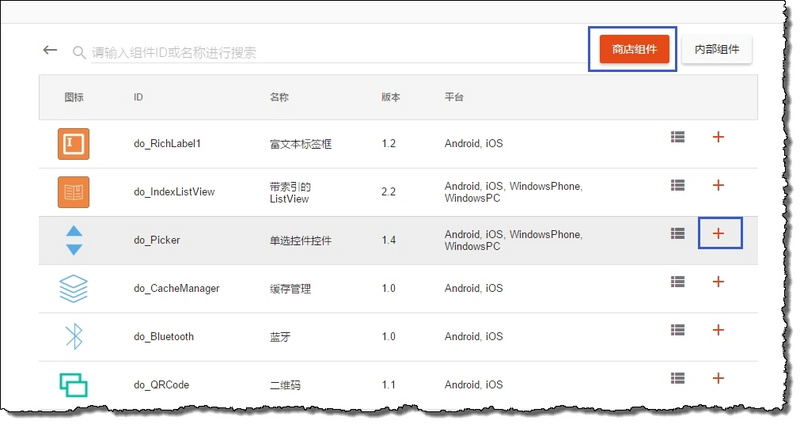The width and height of the screenshot is (800, 424).
Task: Click the 图标 column header
Action: [74, 97]
